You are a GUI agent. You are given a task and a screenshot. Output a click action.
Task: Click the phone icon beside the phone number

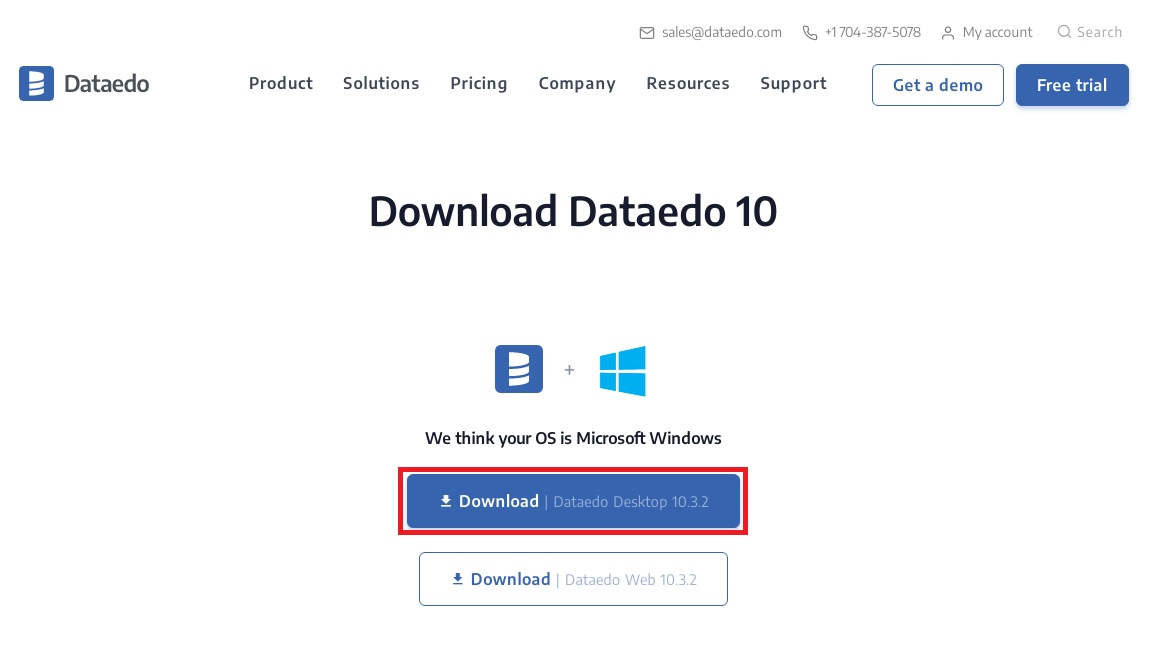(x=809, y=32)
